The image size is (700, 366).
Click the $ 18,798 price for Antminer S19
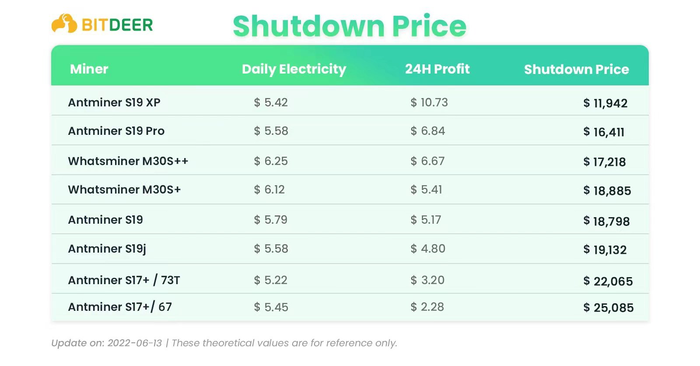(x=606, y=221)
